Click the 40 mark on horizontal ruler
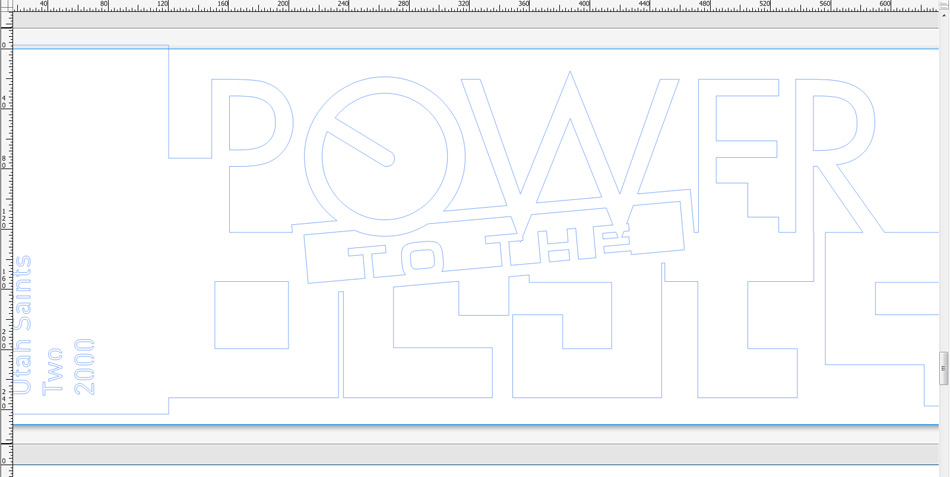 44,4
